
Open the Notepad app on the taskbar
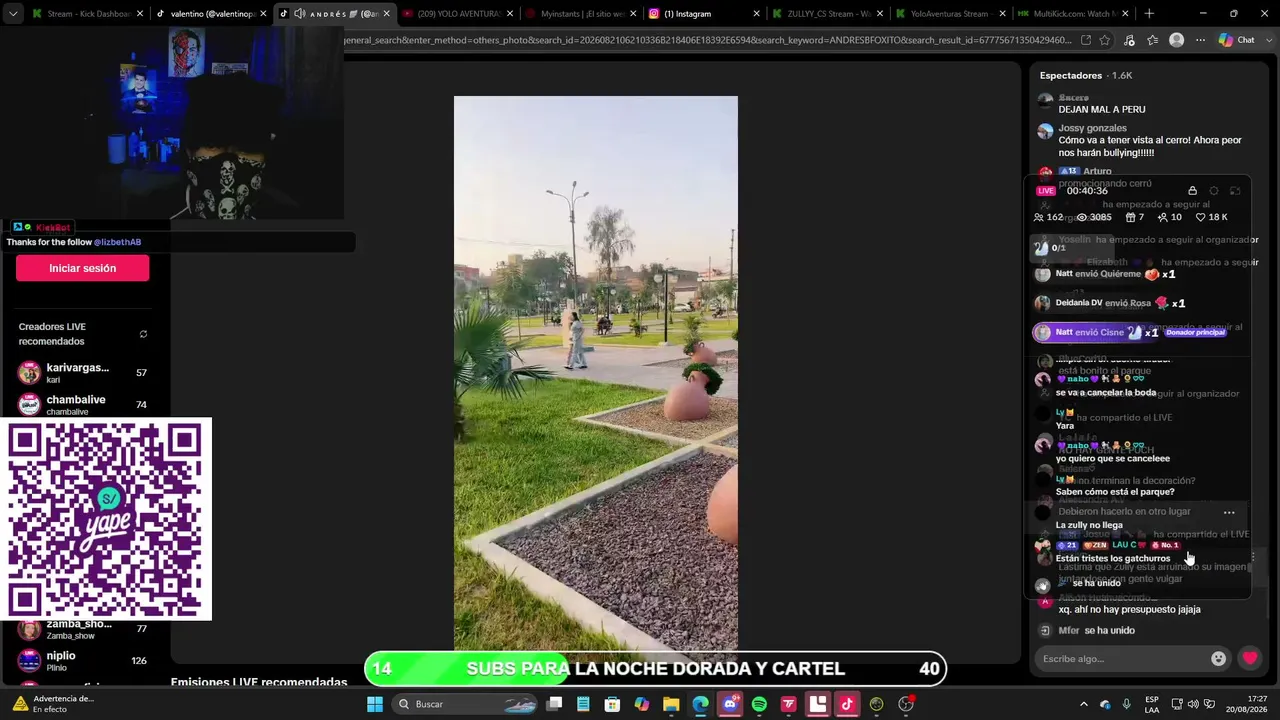point(583,704)
